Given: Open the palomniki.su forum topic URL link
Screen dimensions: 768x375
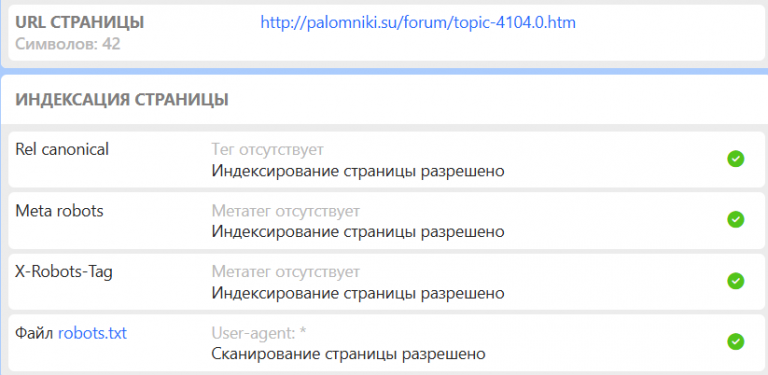Looking at the screenshot, I should (418, 23).
